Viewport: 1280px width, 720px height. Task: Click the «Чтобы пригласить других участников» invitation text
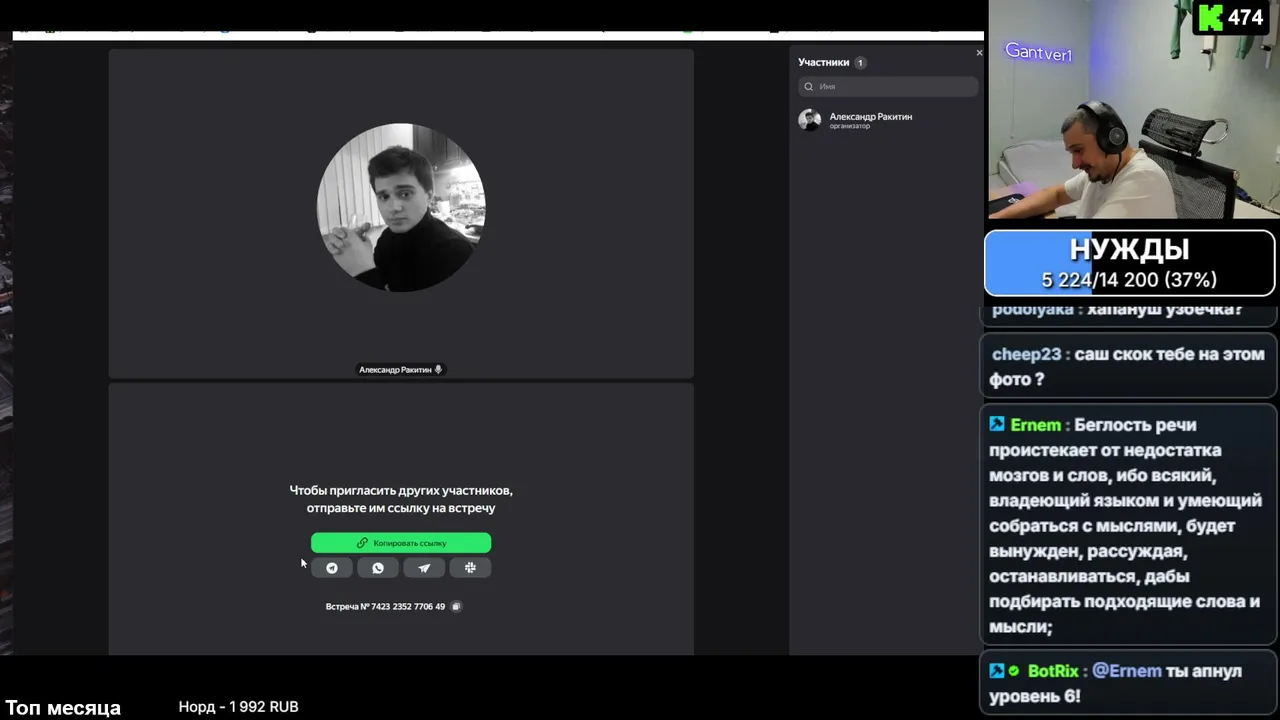click(401, 490)
